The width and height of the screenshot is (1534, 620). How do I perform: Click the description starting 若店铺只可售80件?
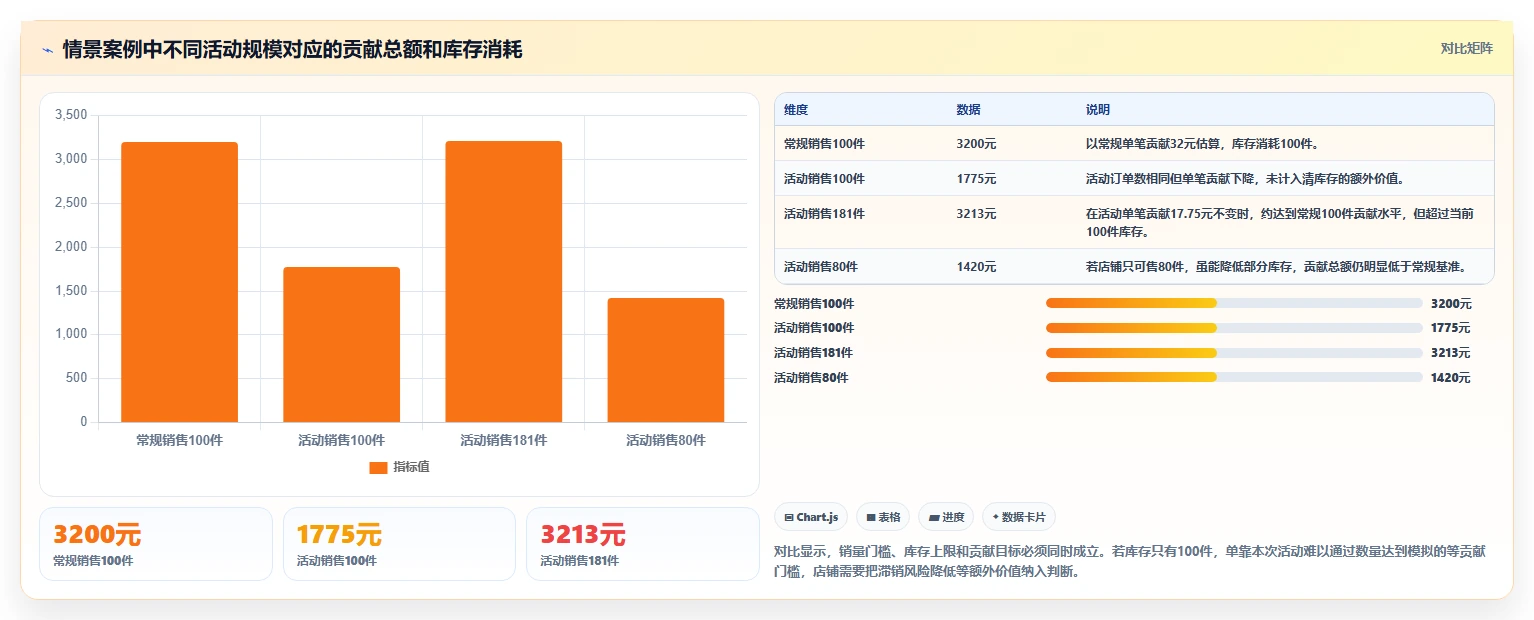click(1278, 267)
